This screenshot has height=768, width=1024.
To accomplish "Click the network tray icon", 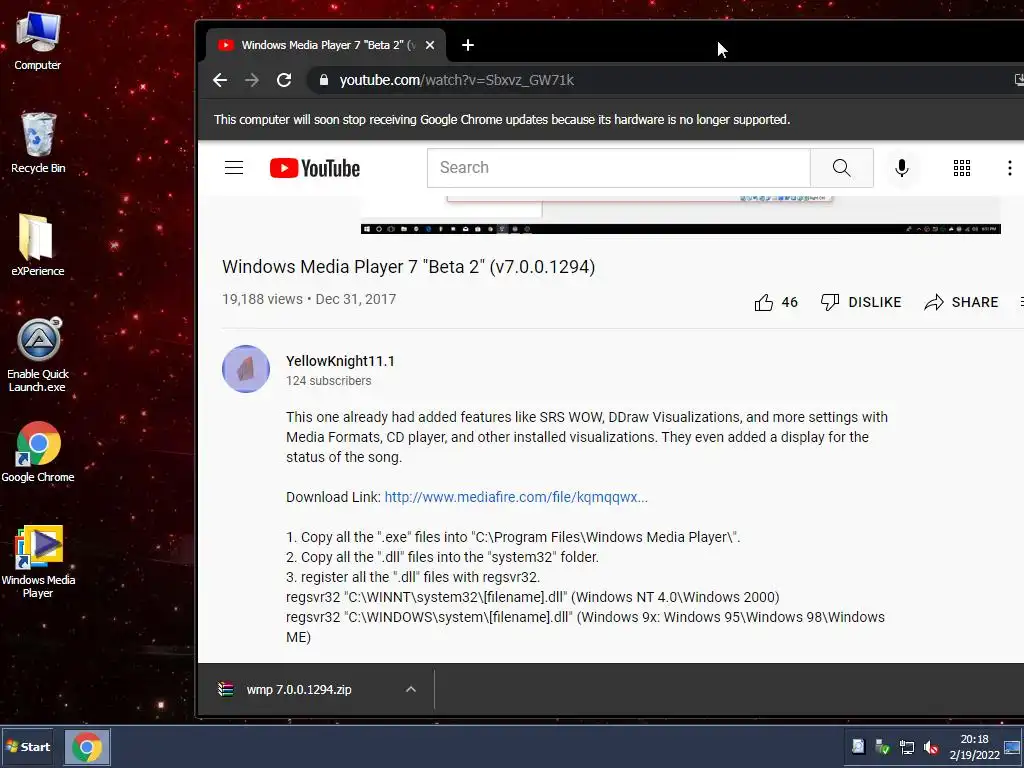I will [906, 747].
